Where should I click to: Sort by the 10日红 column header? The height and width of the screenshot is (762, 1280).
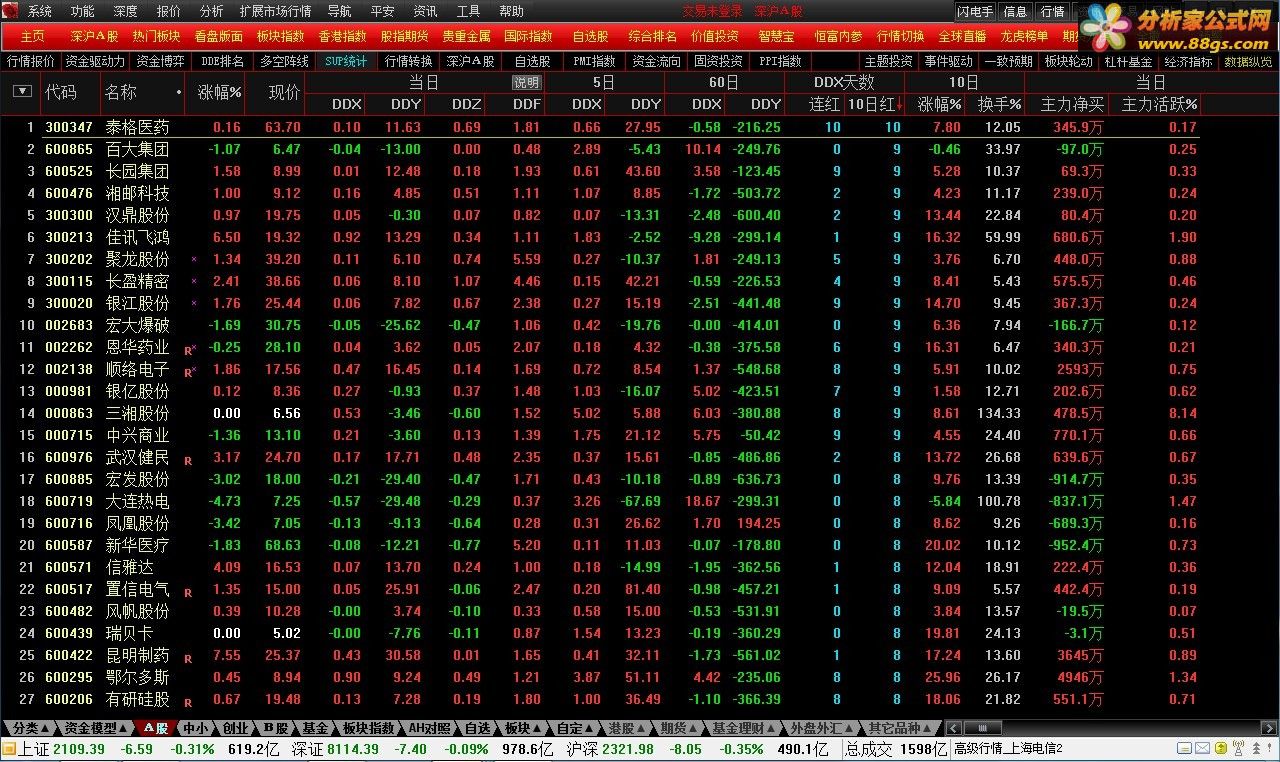875,104
